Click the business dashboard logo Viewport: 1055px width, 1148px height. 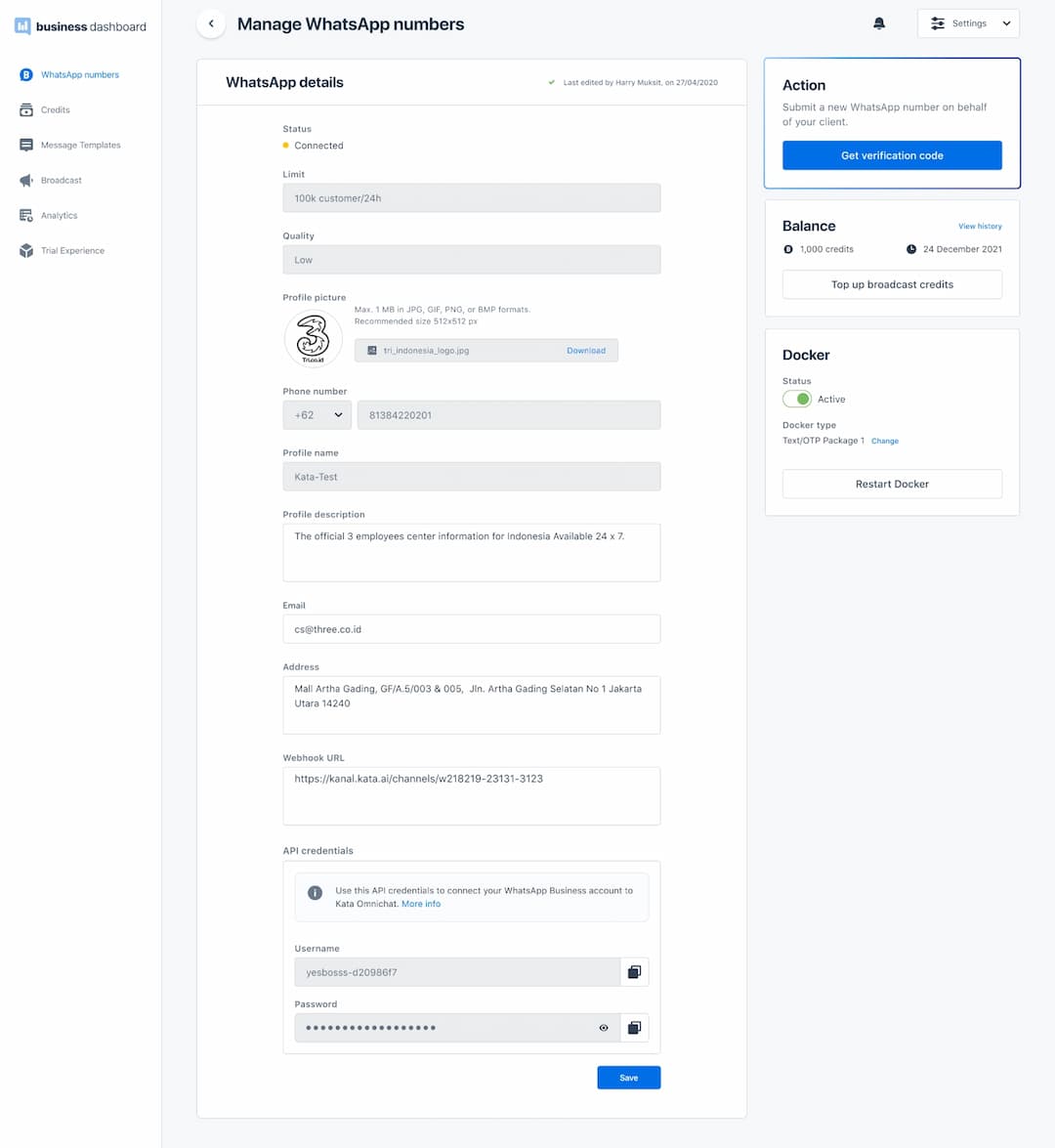[x=80, y=26]
